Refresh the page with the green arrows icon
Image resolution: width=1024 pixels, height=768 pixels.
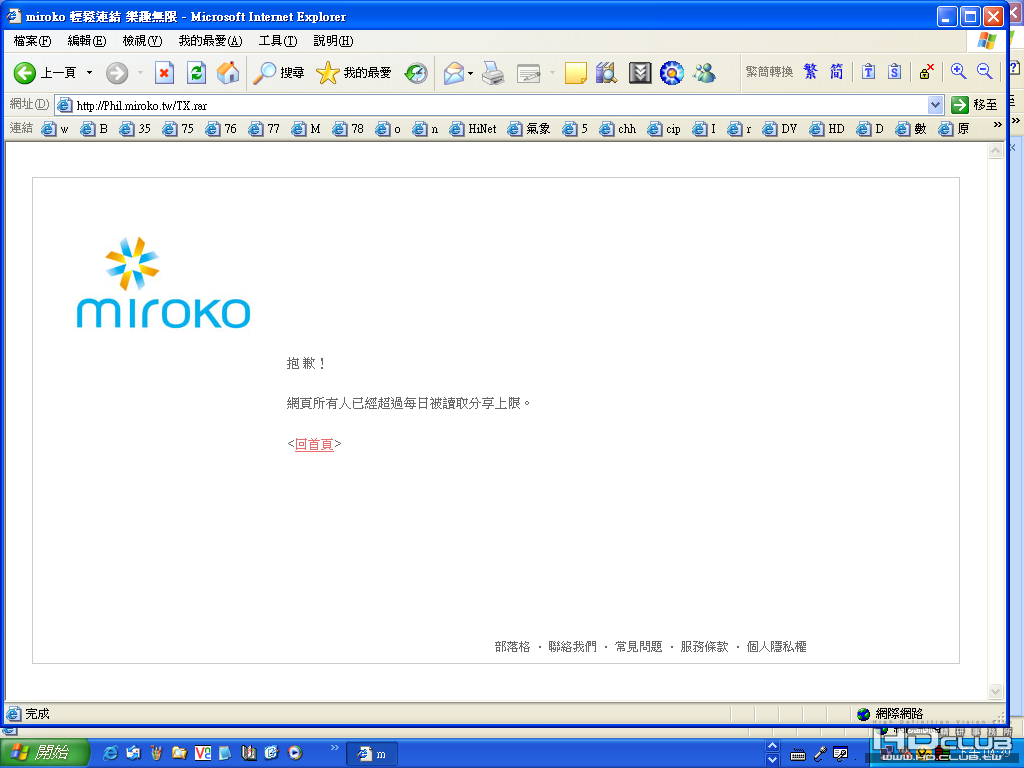pos(196,72)
